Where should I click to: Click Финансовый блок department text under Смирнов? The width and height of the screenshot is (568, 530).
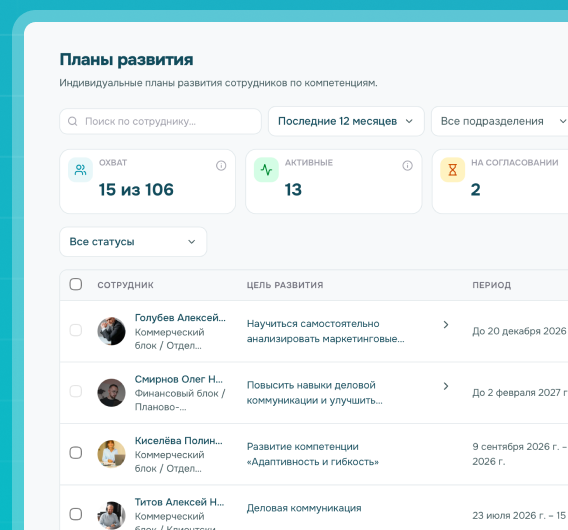pos(180,400)
